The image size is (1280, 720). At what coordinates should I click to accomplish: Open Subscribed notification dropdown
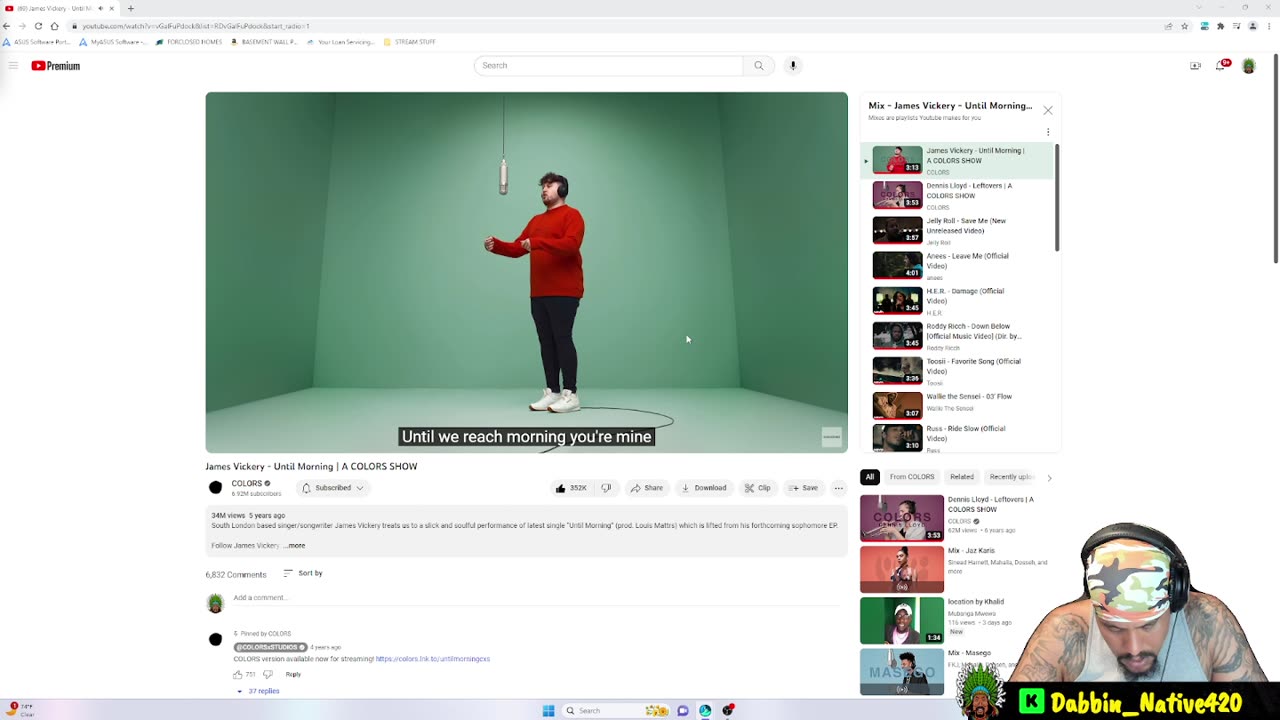pos(333,488)
